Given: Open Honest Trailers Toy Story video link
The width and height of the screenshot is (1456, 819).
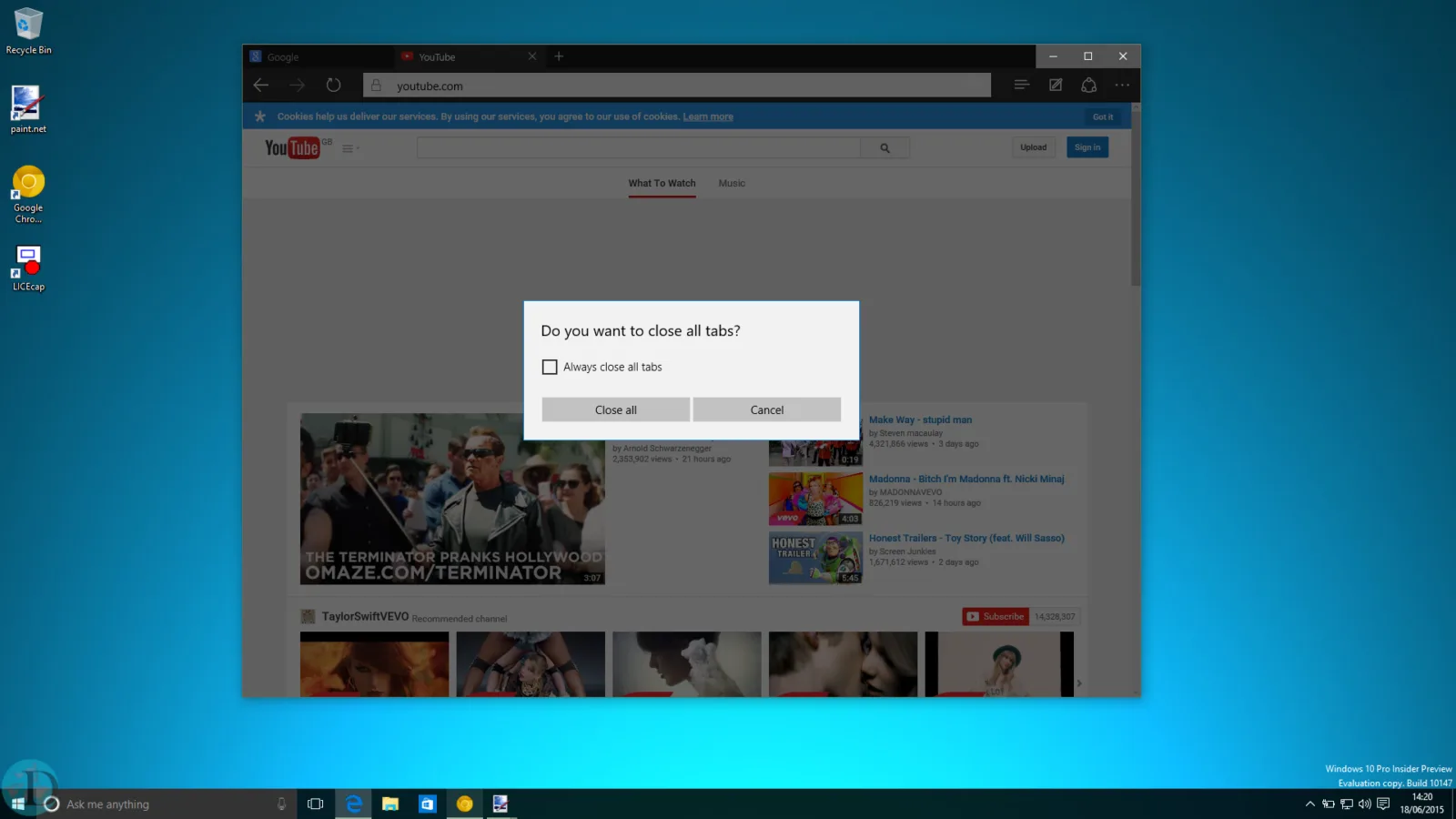Looking at the screenshot, I should tap(966, 538).
